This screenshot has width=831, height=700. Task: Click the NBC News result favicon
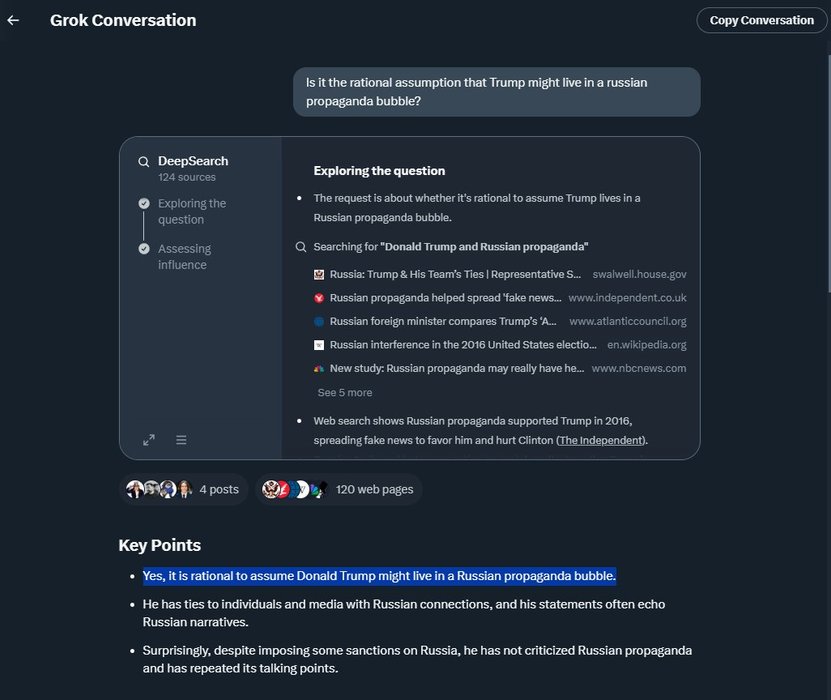click(319, 368)
